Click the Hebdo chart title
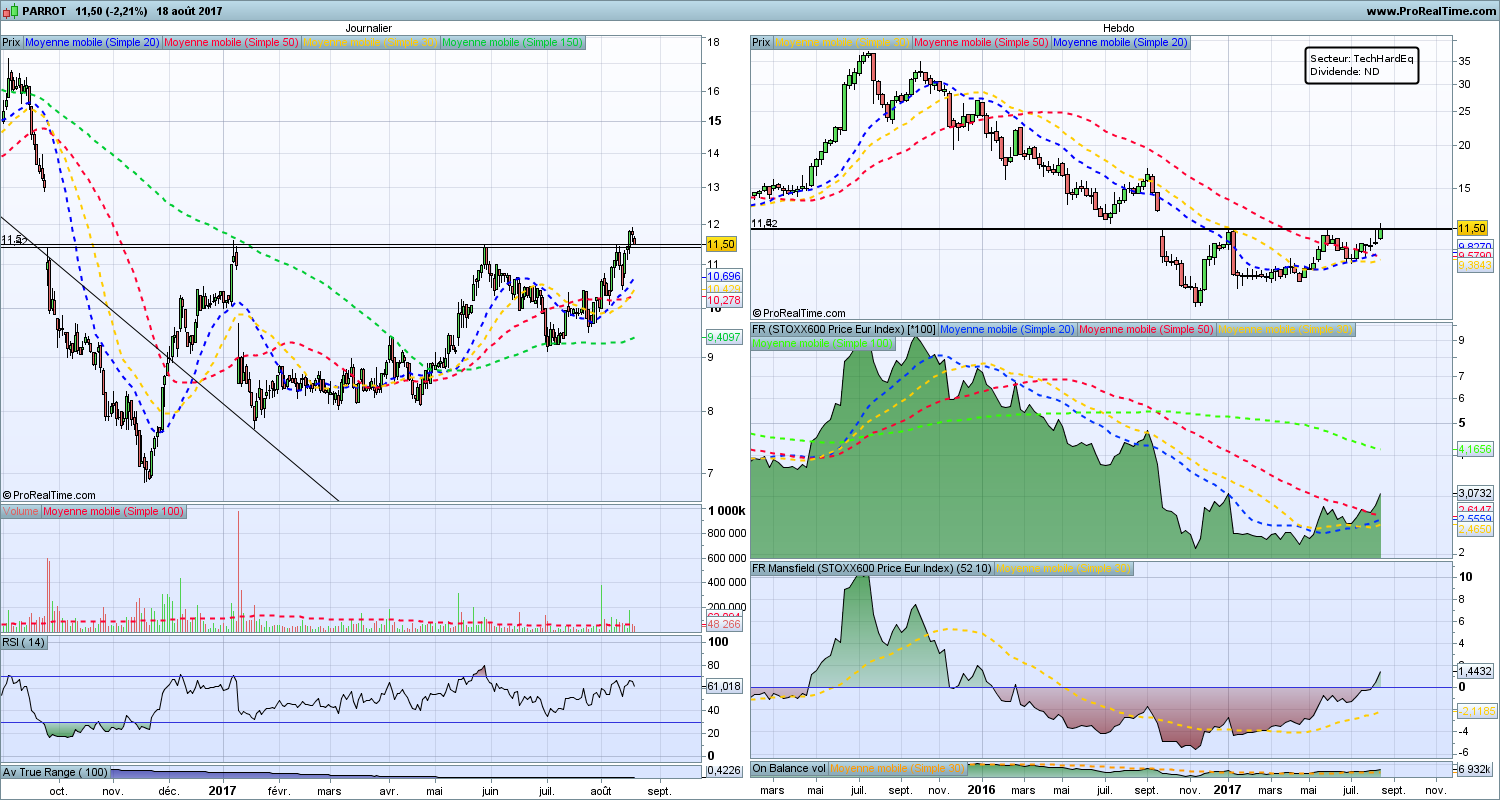 pyautogui.click(x=1118, y=29)
